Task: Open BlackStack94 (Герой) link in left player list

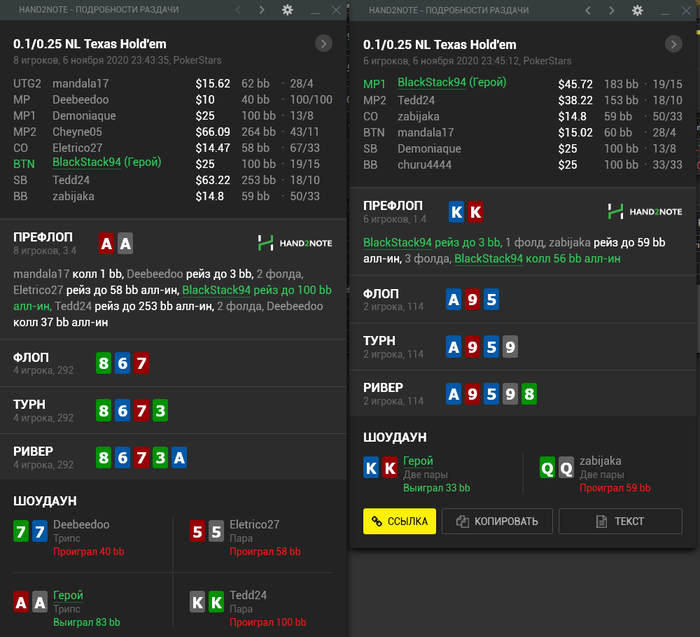Action: click(107, 162)
